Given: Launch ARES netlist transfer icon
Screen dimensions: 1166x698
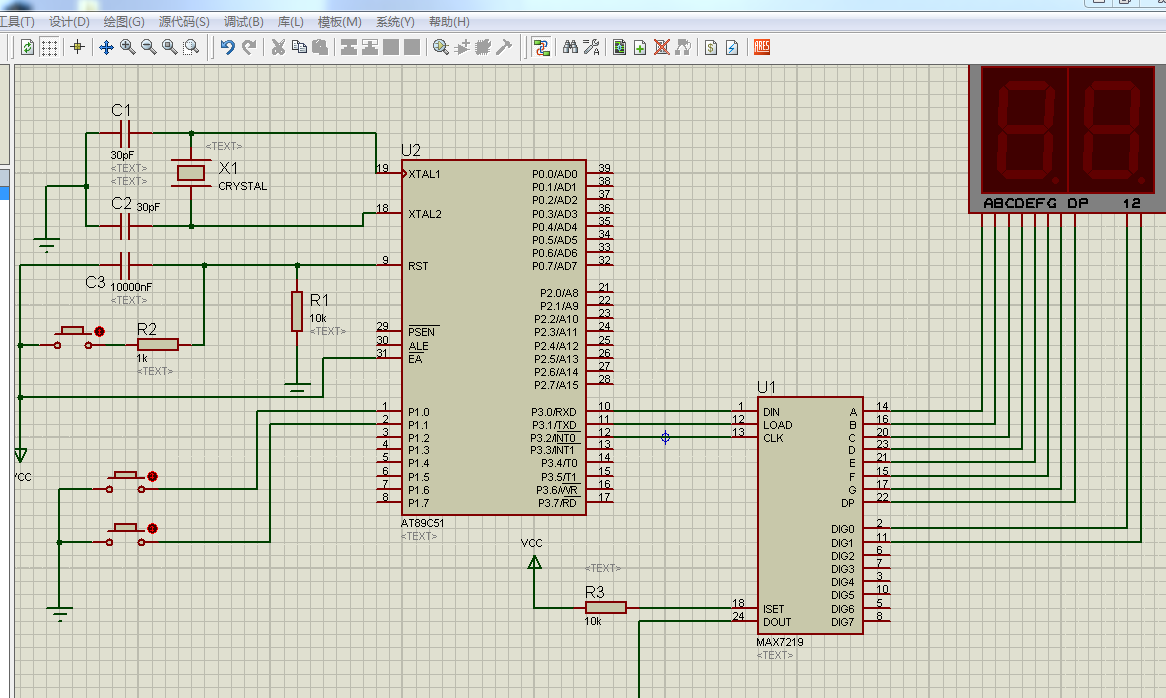Looking at the screenshot, I should tap(761, 48).
